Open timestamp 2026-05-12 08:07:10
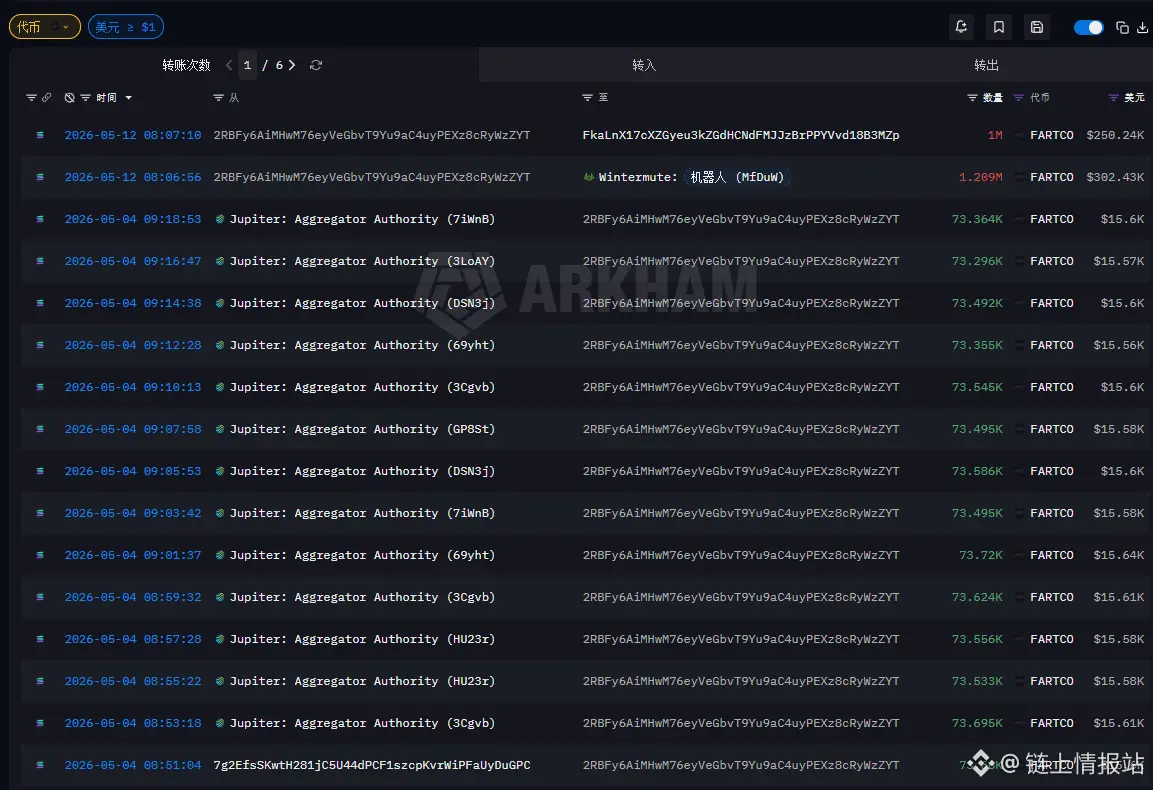The image size is (1153, 790). (132, 135)
